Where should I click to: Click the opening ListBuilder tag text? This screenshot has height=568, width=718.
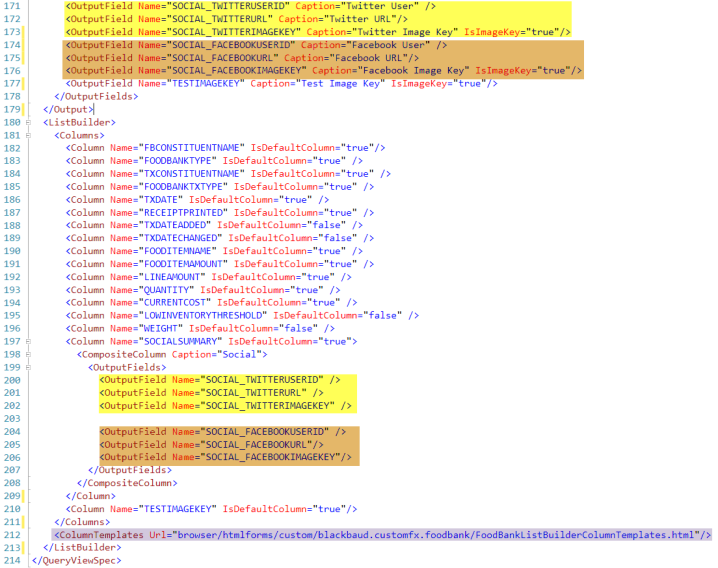pos(79,122)
